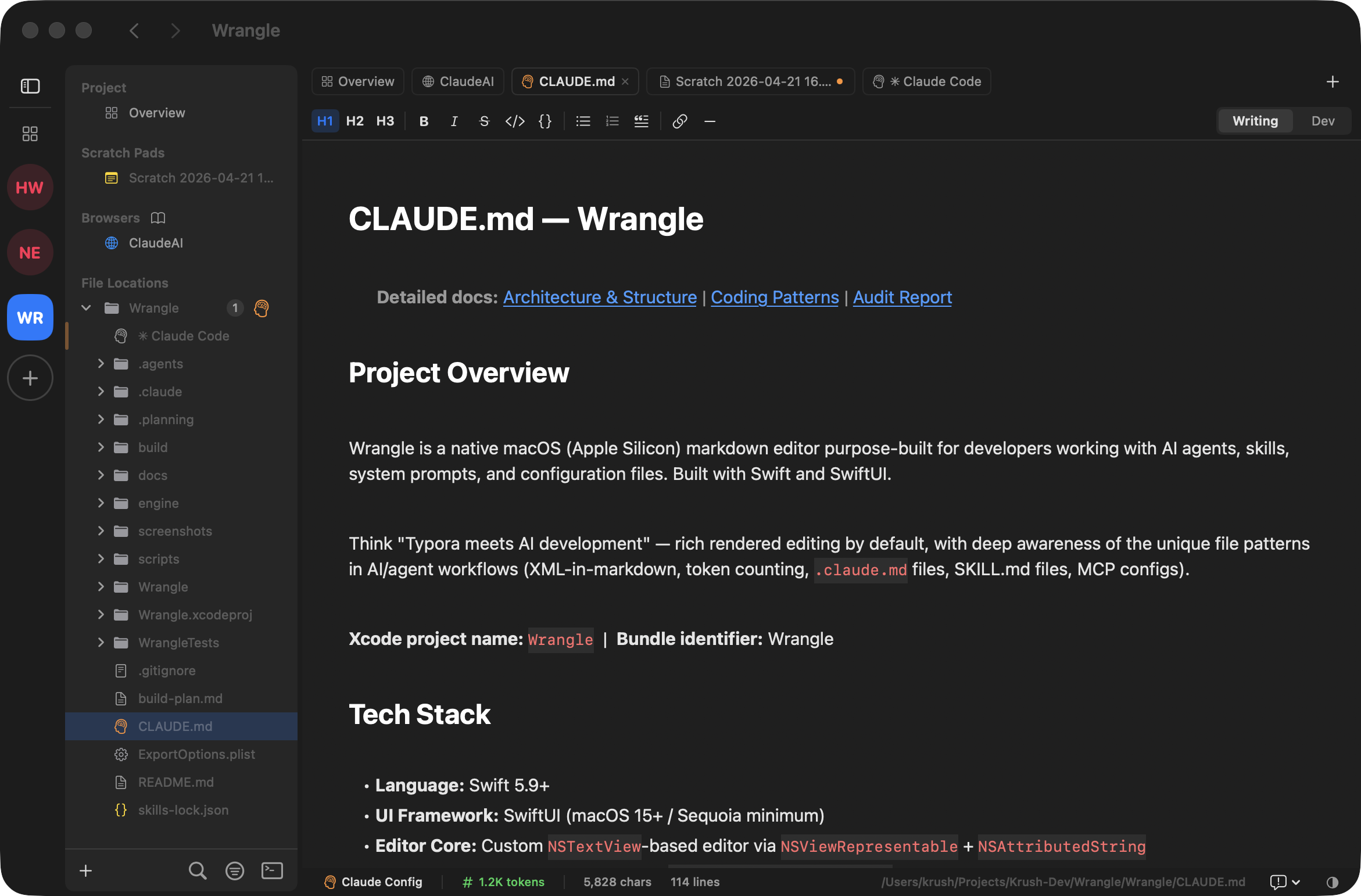Click the 1.2K tokens counter
Image resolution: width=1361 pixels, height=896 pixels.
[503, 882]
